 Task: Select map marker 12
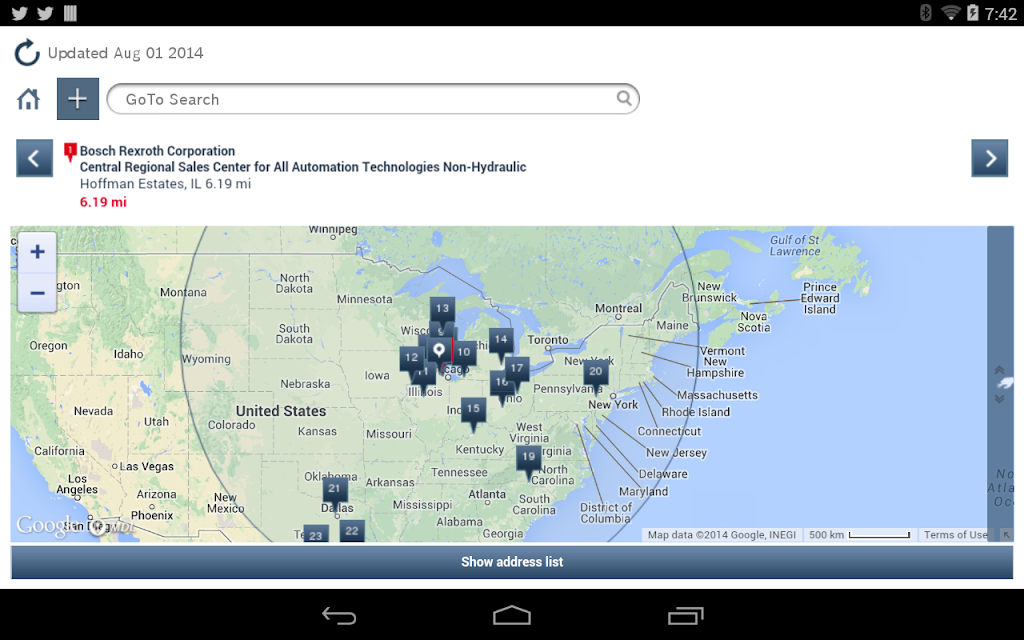click(411, 359)
